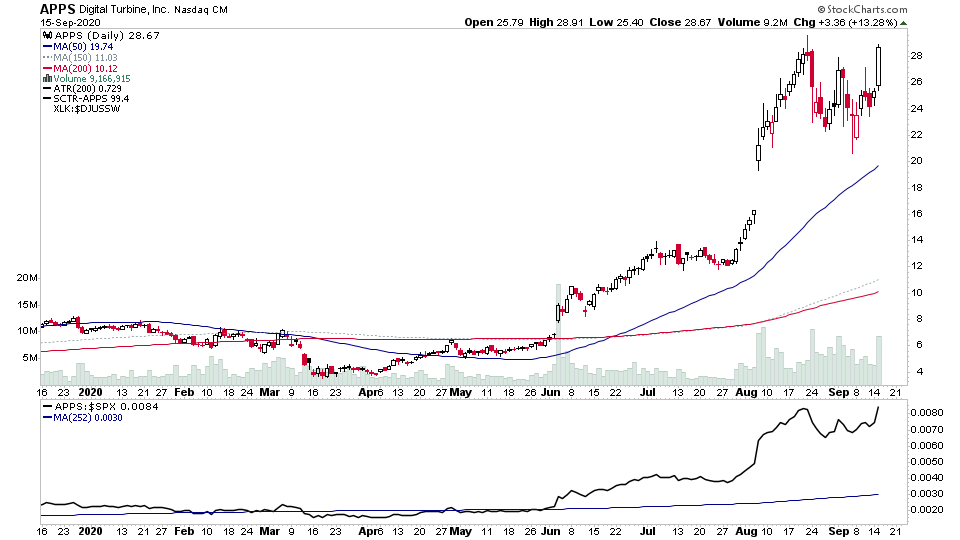
Task: Click the Feb label on upper date axis
Action: coord(184,392)
